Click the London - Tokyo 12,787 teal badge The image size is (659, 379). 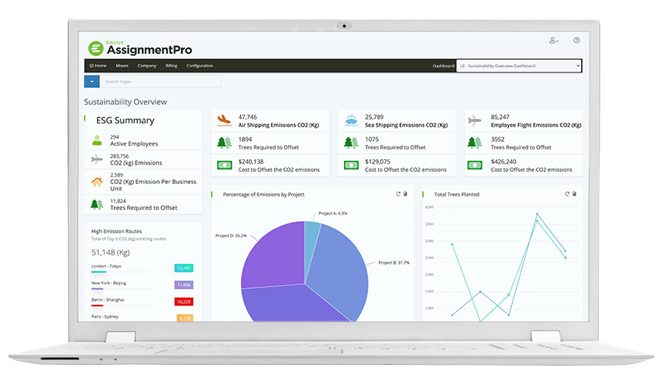[184, 268]
